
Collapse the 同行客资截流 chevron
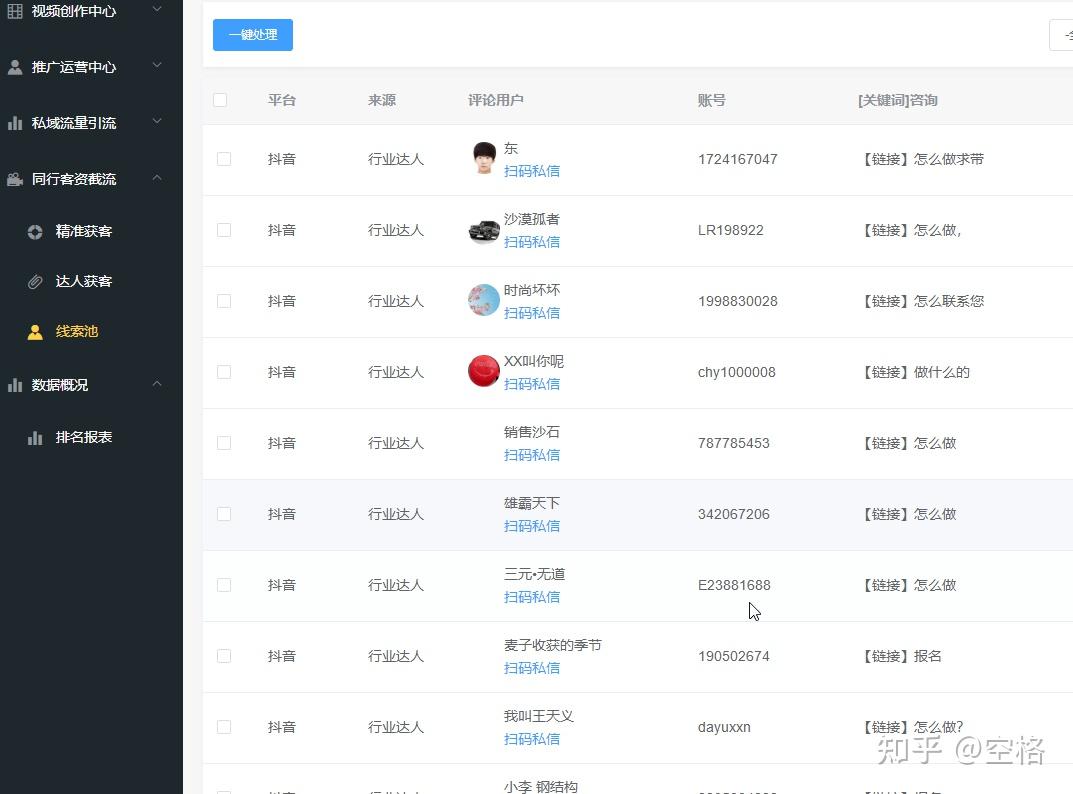pos(157,177)
